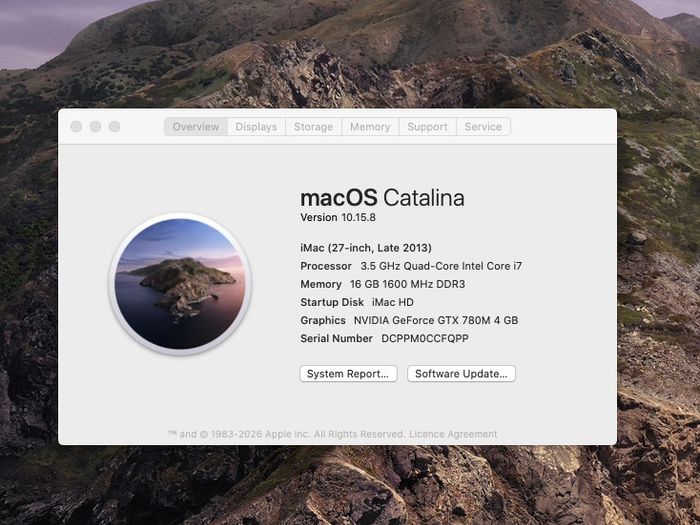
Task: Select the serial number DCPPM0CCFQPP
Action: pos(425,338)
